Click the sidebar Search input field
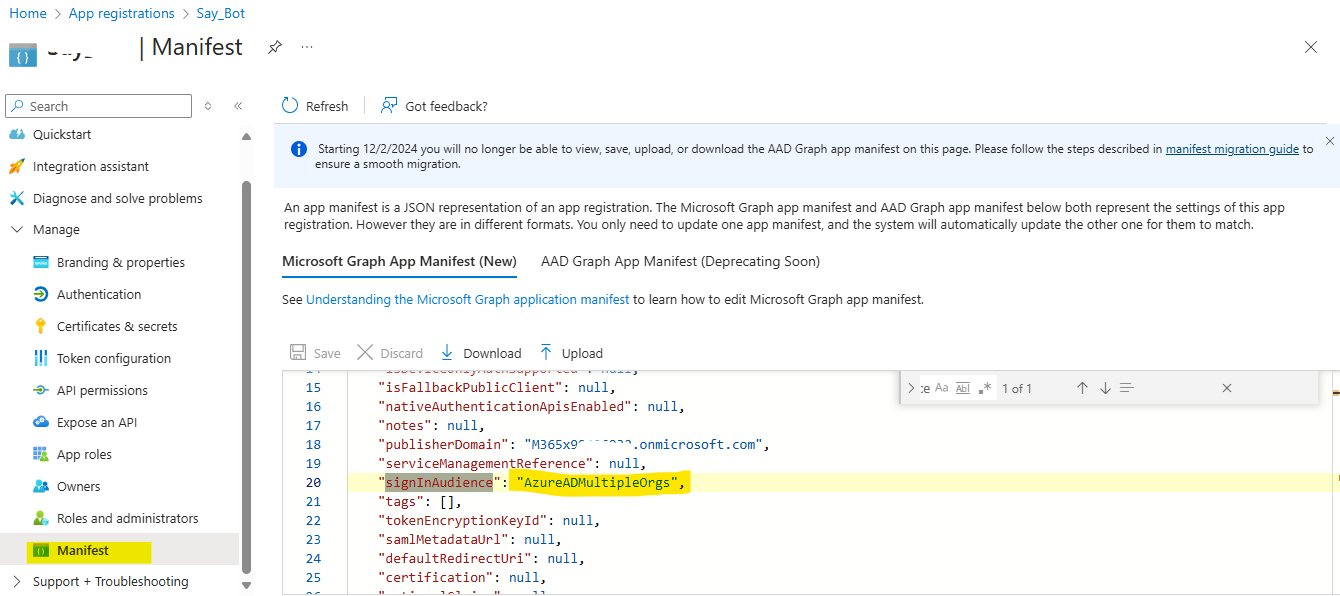1340x596 pixels. [x=98, y=106]
